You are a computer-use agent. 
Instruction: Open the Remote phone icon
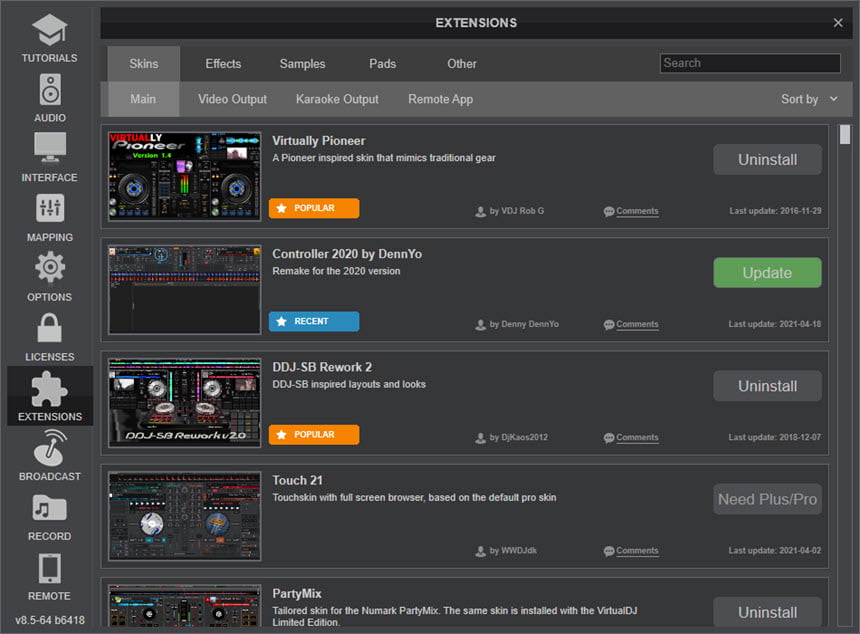tap(50, 568)
